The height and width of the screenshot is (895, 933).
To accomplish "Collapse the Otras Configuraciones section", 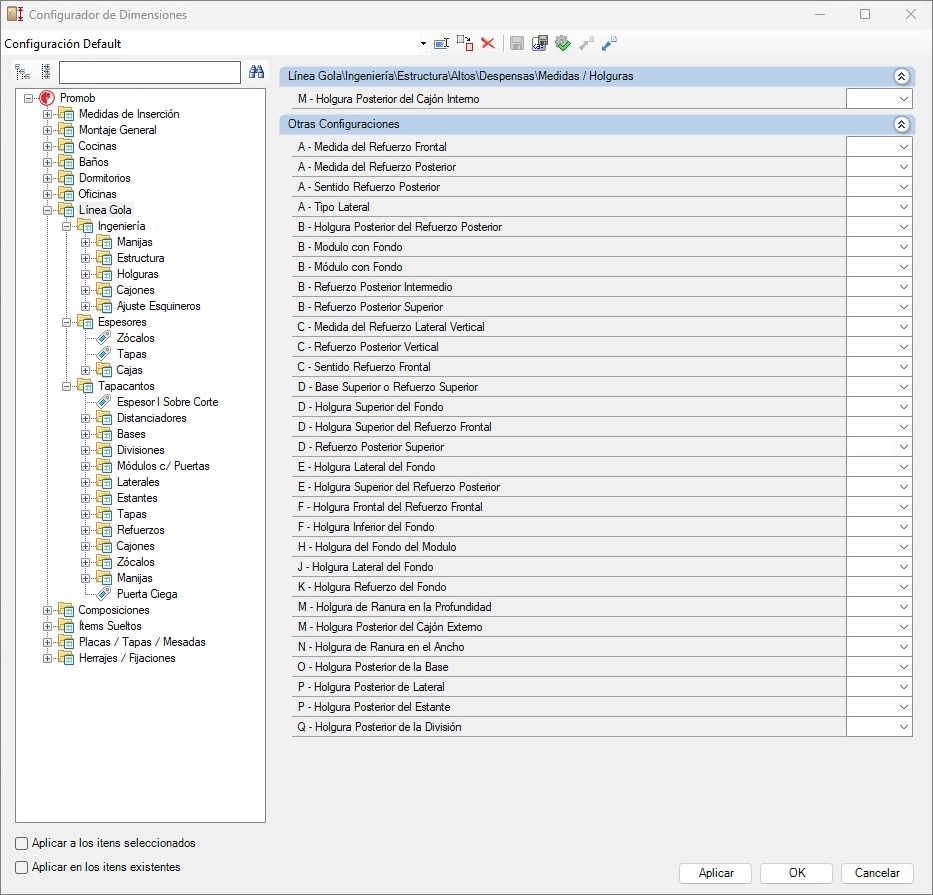I will 900,124.
